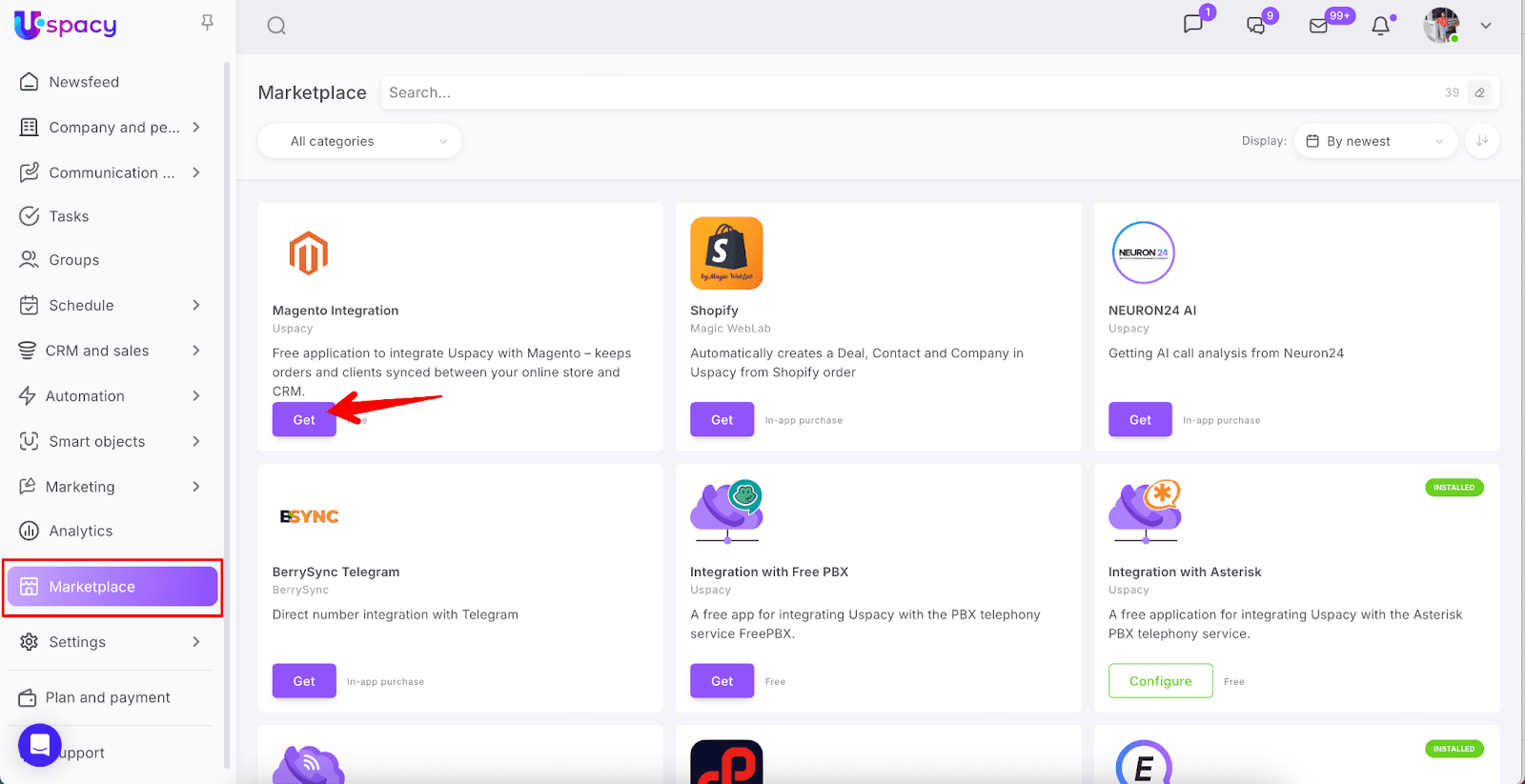Click the CRM and sales stack icon
Image resolution: width=1525 pixels, height=784 pixels.
[28, 351]
